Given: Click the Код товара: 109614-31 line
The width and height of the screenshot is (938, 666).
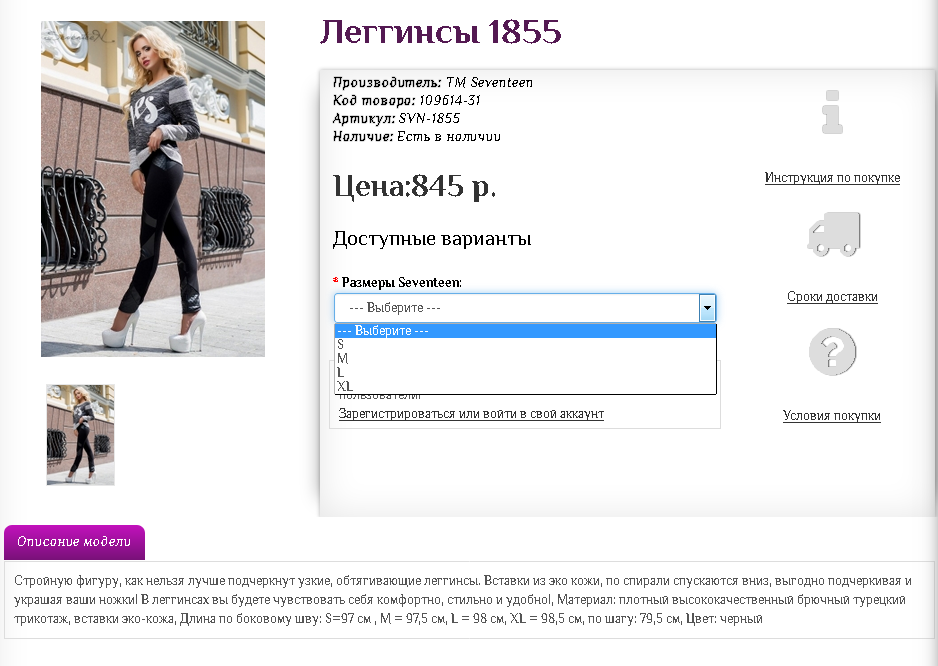Looking at the screenshot, I should pyautogui.click(x=407, y=101).
